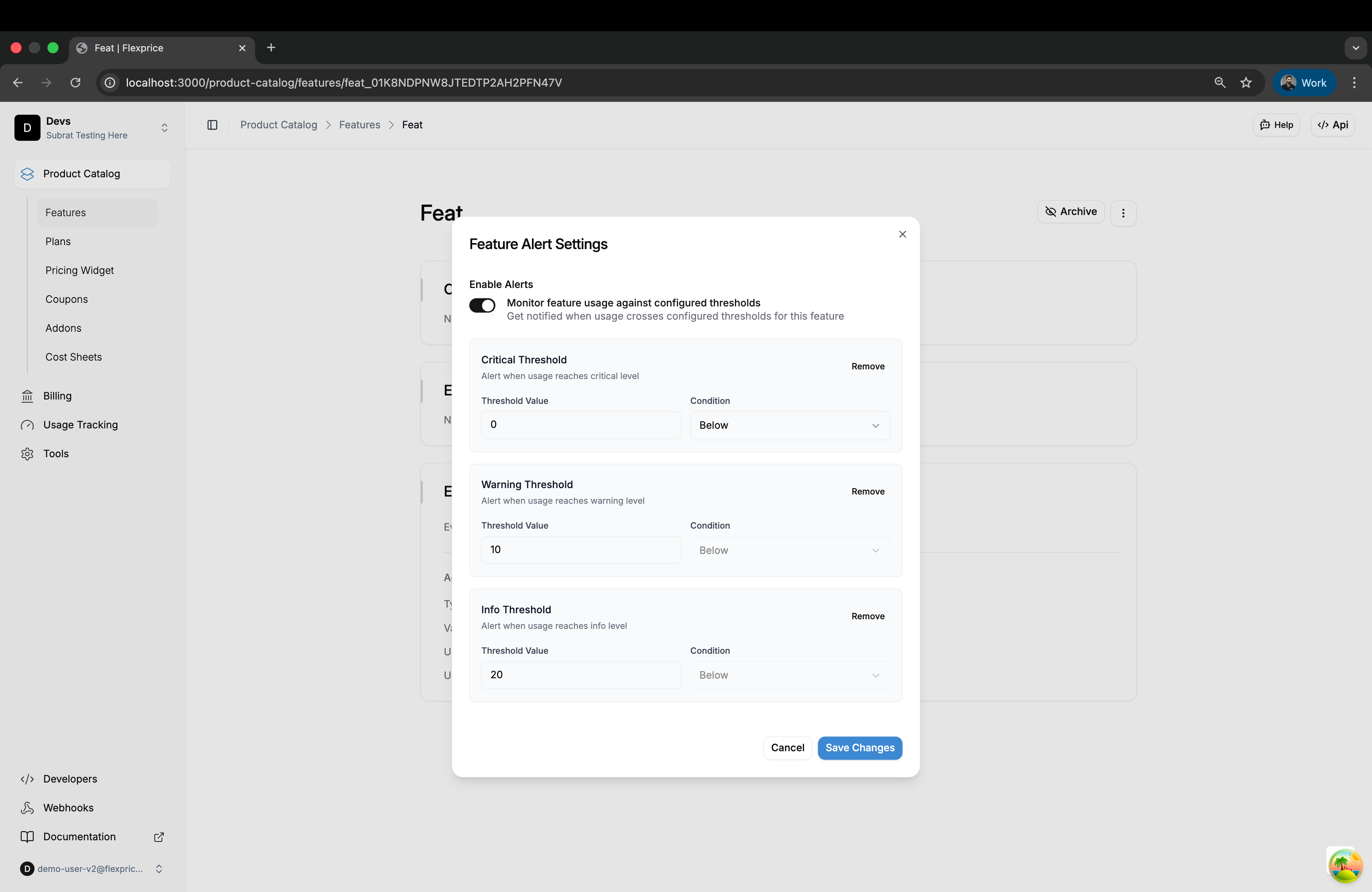Open Pricing Widget in sidebar

97,270
